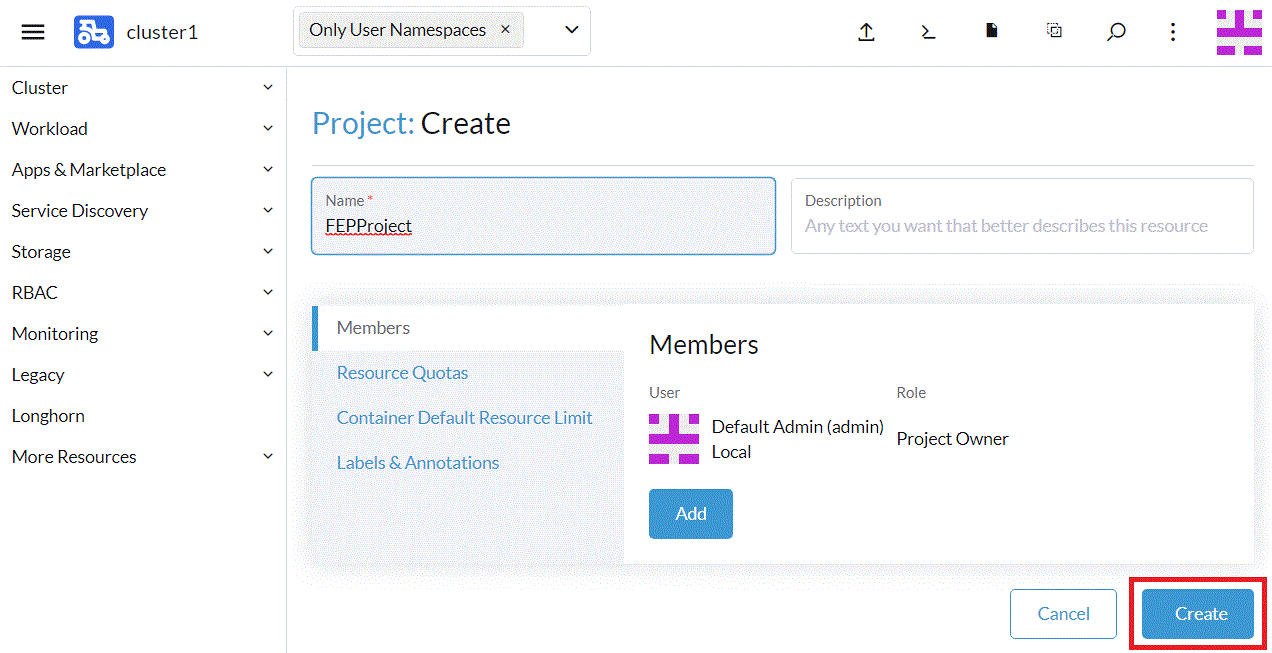Open the hamburger navigation menu
1272x653 pixels.
(x=33, y=32)
